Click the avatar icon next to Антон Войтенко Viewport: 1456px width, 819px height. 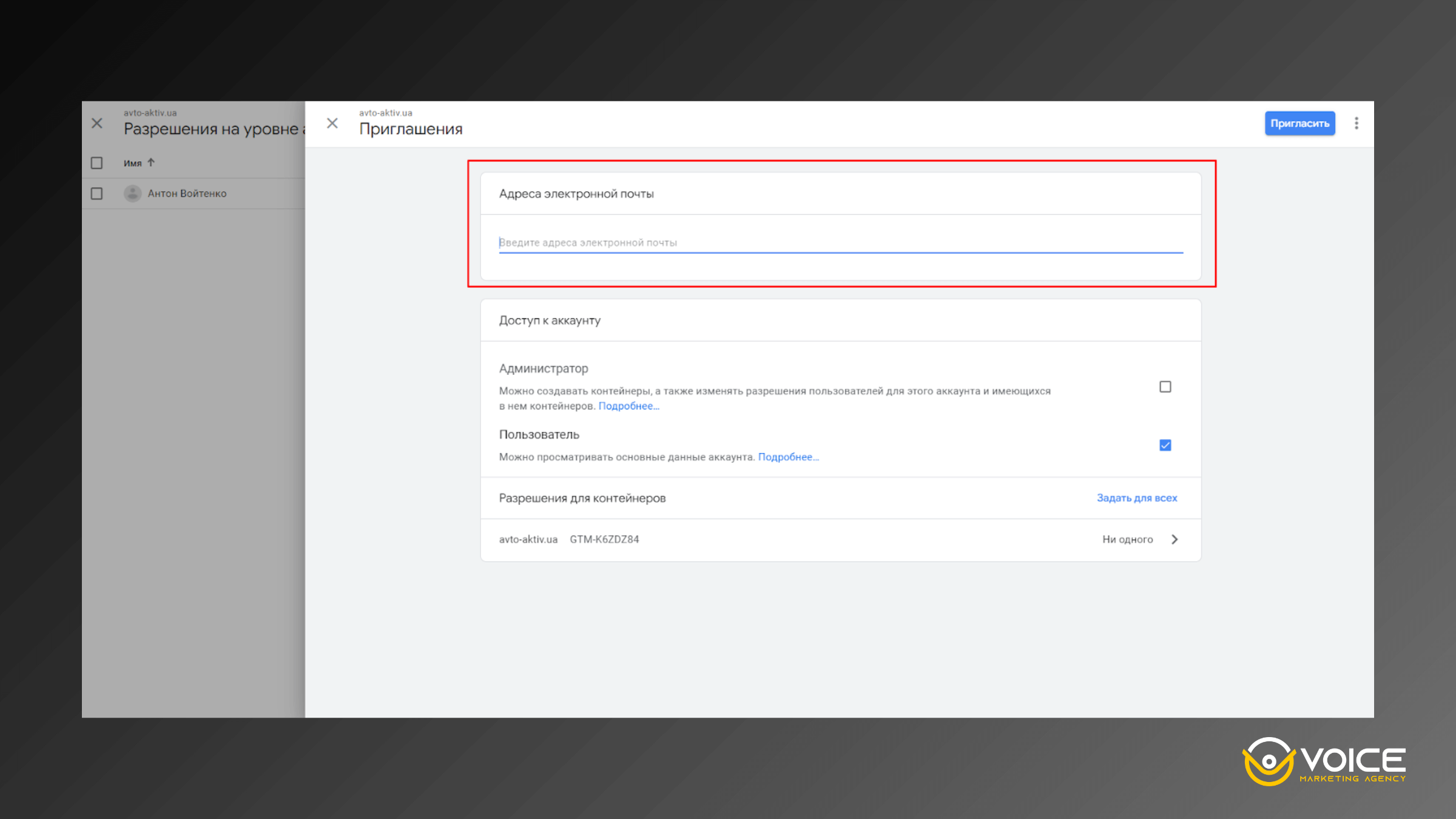[x=133, y=193]
